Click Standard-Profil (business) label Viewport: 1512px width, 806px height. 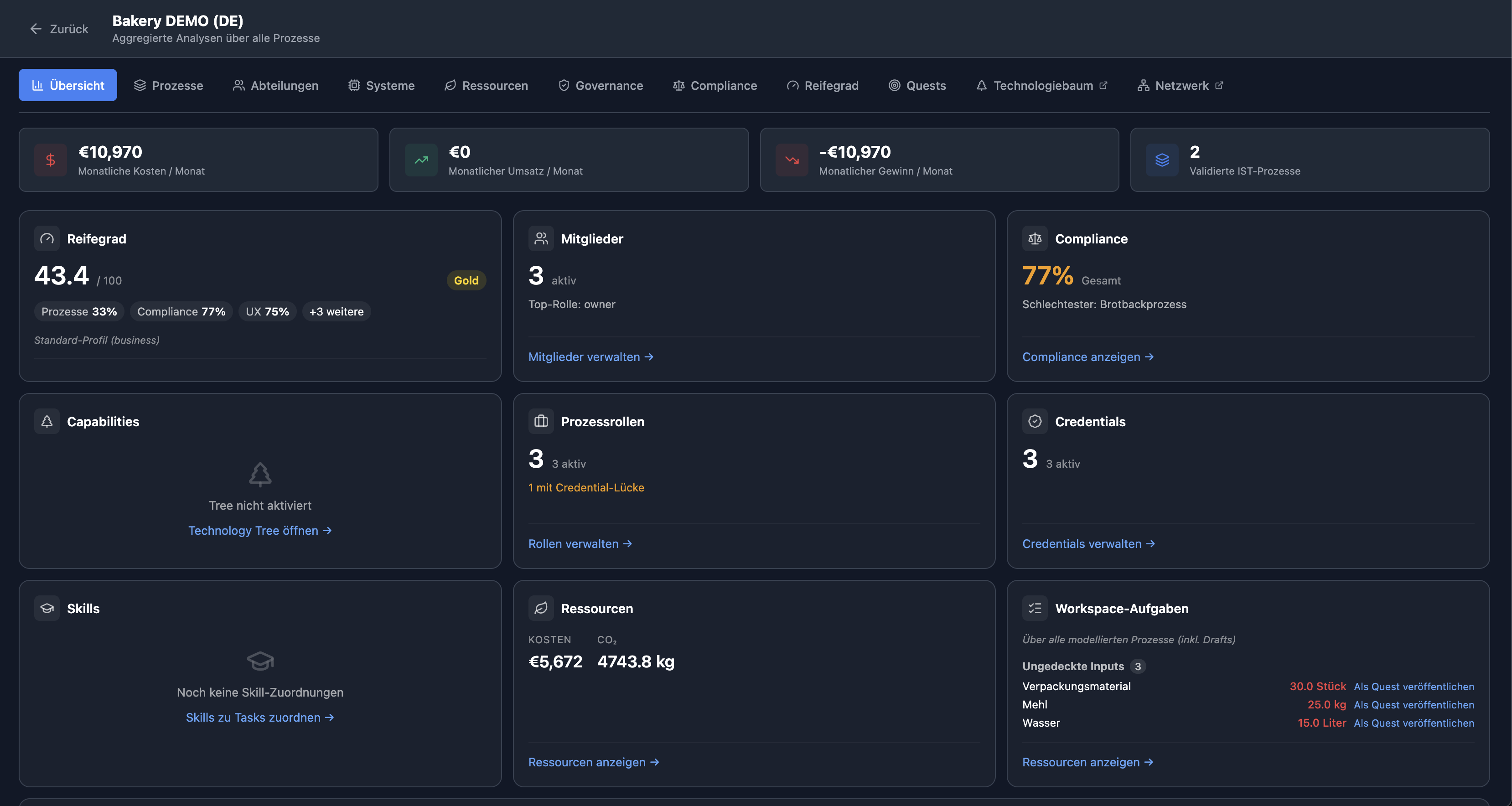[x=97, y=340]
